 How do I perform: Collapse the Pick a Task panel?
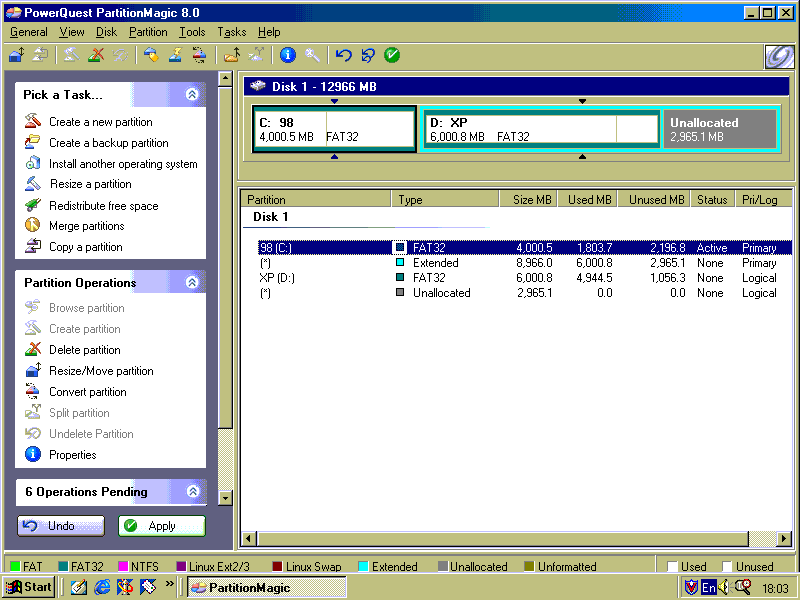tap(192, 95)
